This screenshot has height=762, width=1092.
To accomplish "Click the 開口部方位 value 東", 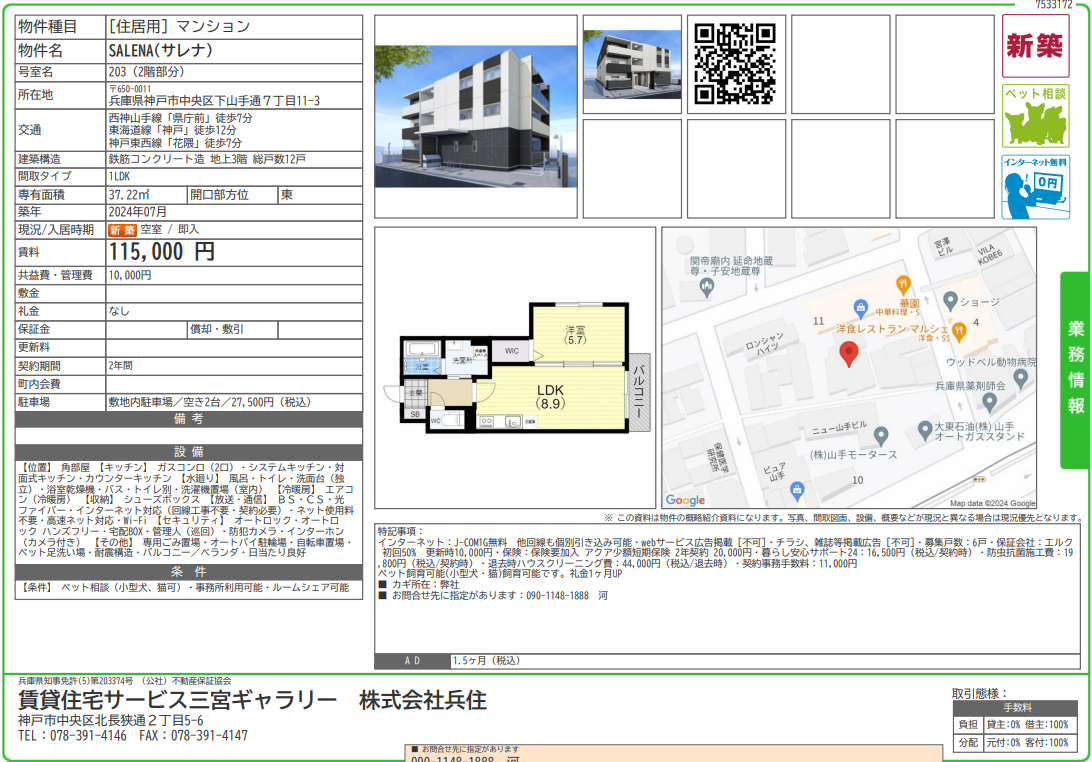I will [287, 195].
